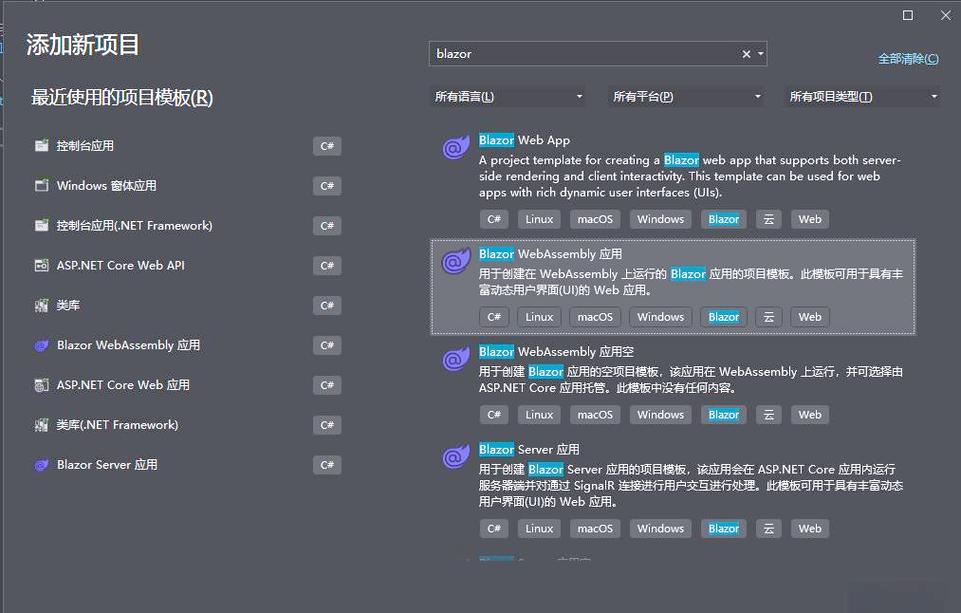
Task: Click Web tag under Blazor WebAssembly 应用
Action: click(810, 317)
